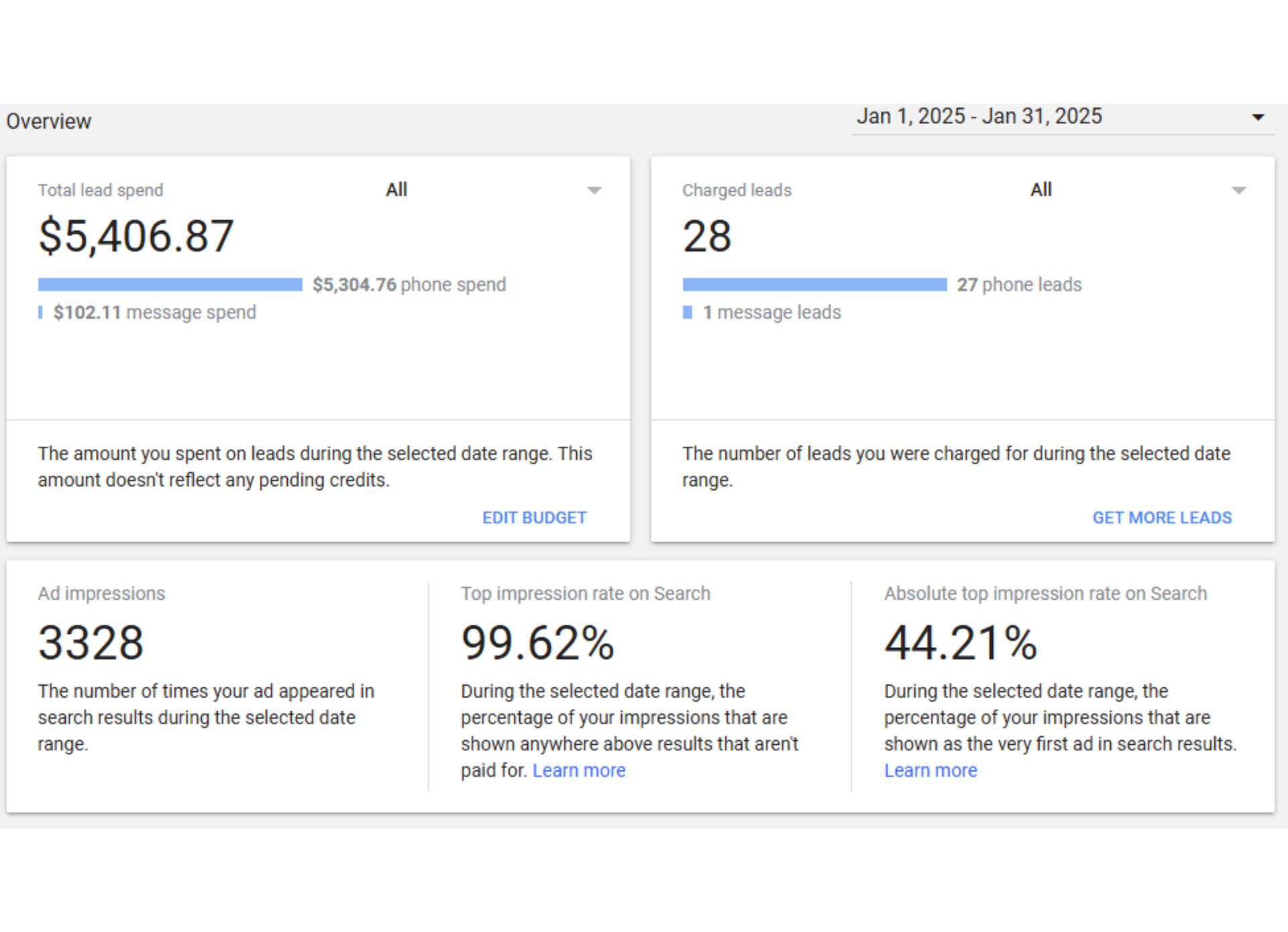
Task: Click the Ad impressions value 3328
Action: click(91, 642)
